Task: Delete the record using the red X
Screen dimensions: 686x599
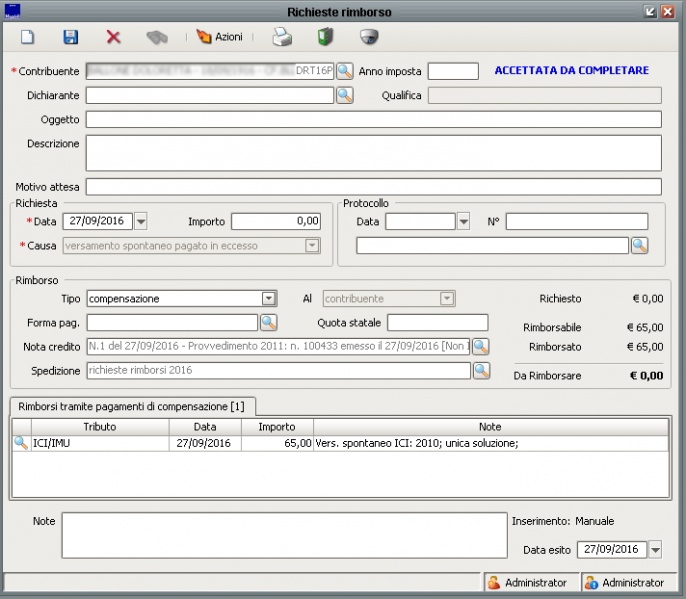Action: (x=113, y=37)
